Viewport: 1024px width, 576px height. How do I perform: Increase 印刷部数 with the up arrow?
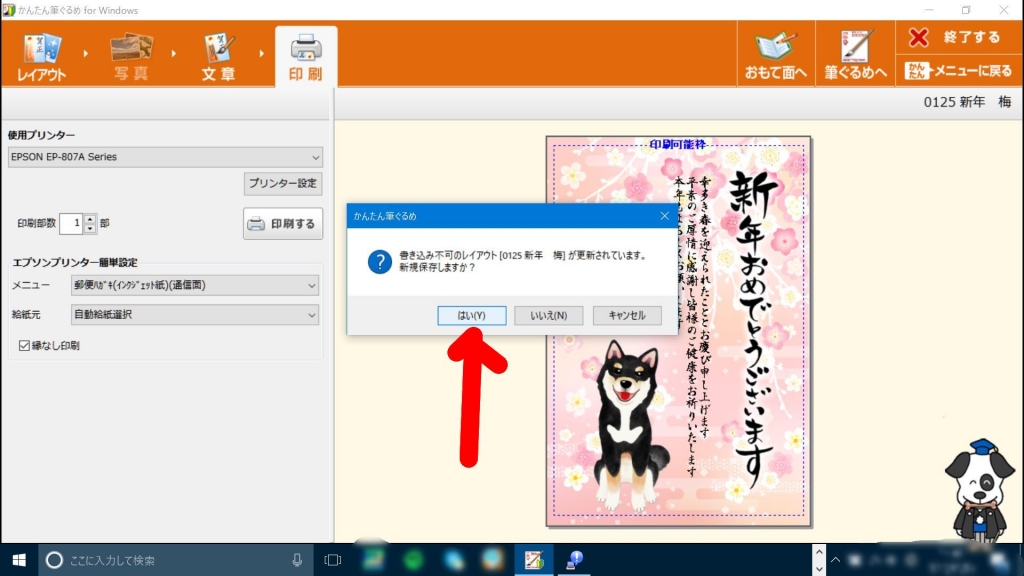pos(90,219)
